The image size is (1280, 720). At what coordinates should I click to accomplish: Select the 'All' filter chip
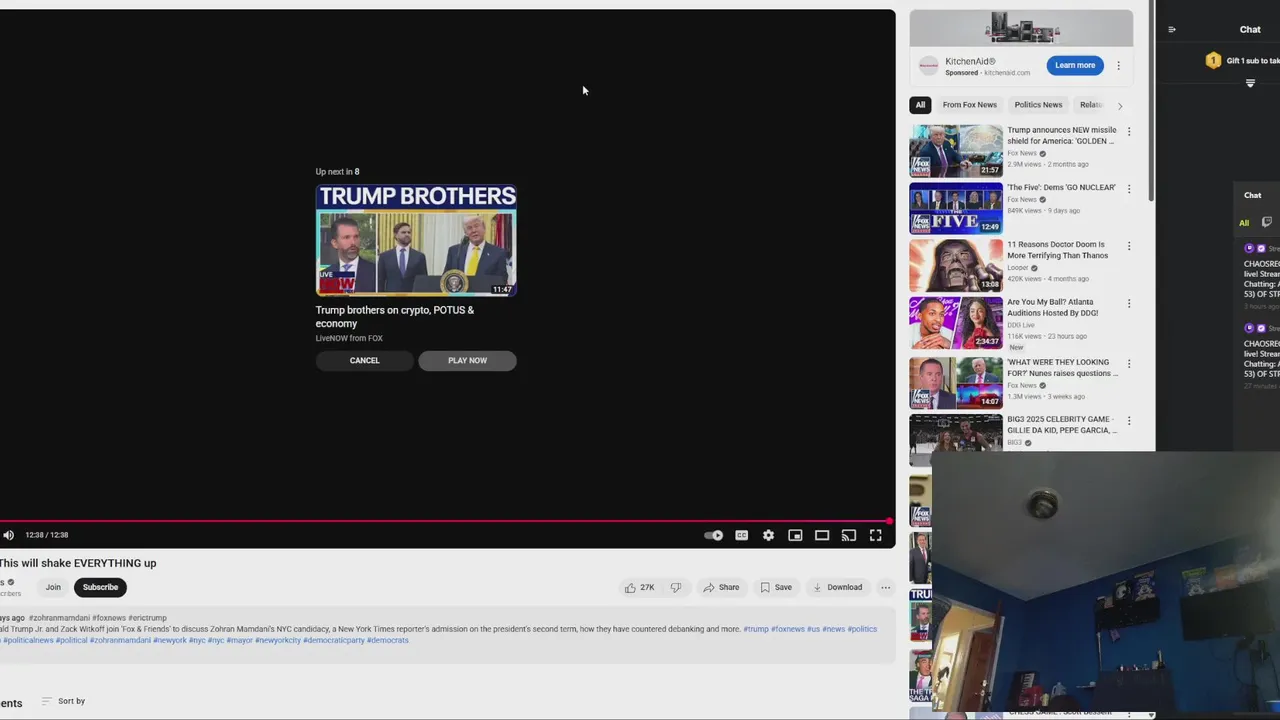[x=920, y=105]
